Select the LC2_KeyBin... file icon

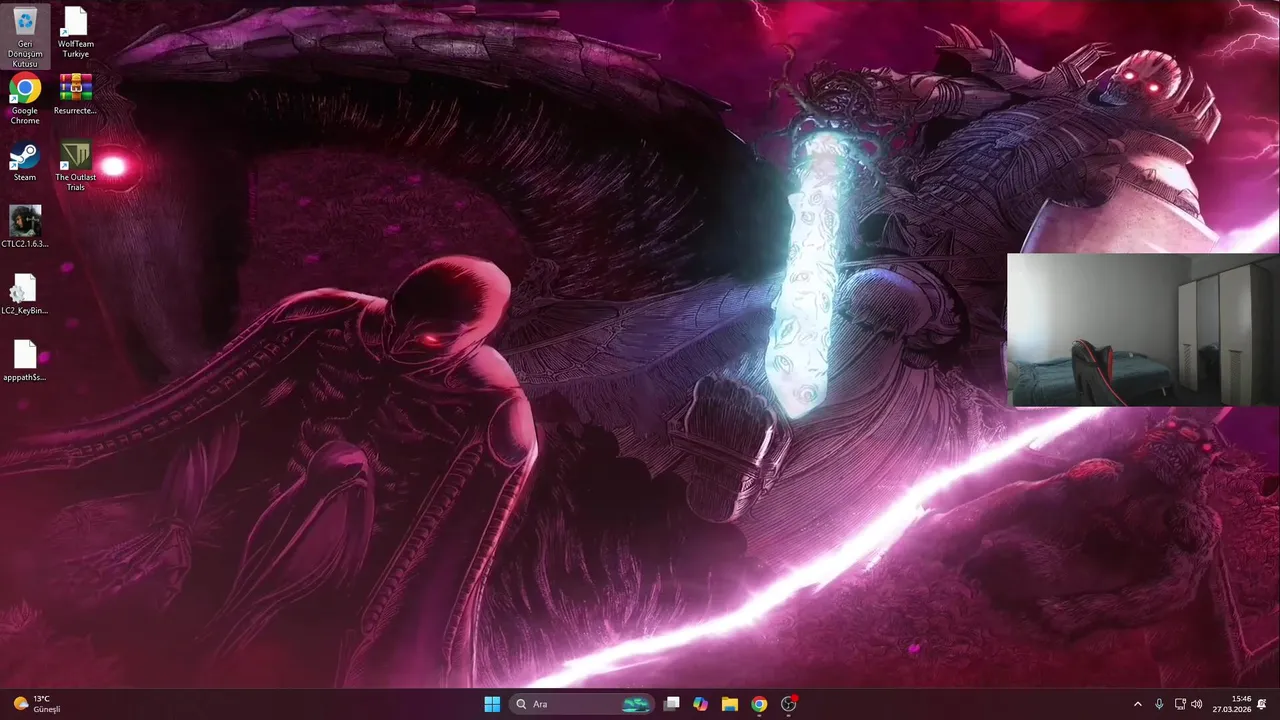(x=25, y=294)
